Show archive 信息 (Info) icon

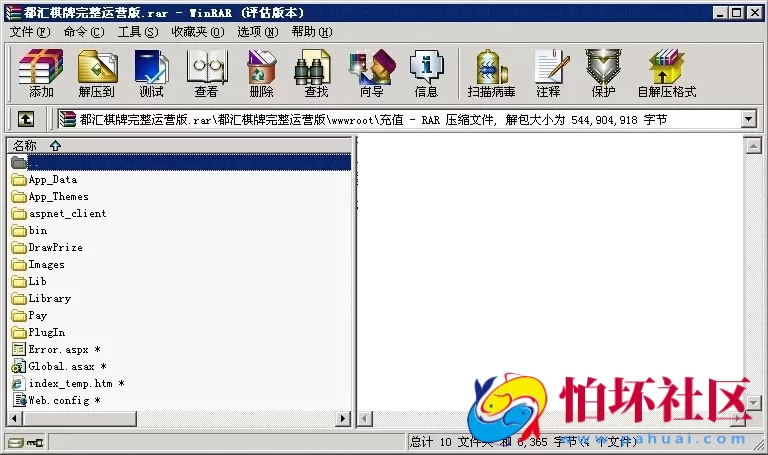[x=426, y=73]
